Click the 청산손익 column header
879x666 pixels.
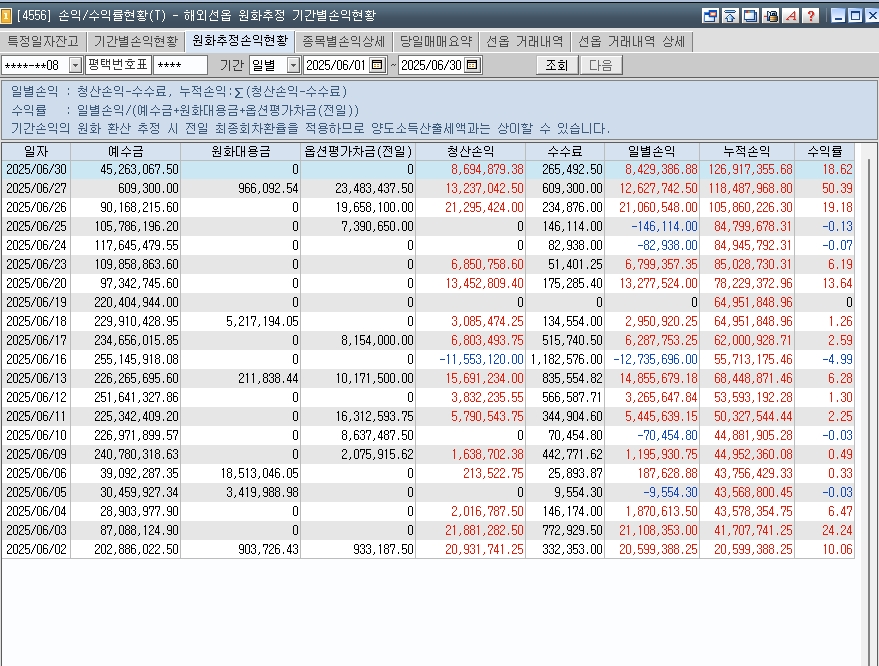(x=471, y=151)
